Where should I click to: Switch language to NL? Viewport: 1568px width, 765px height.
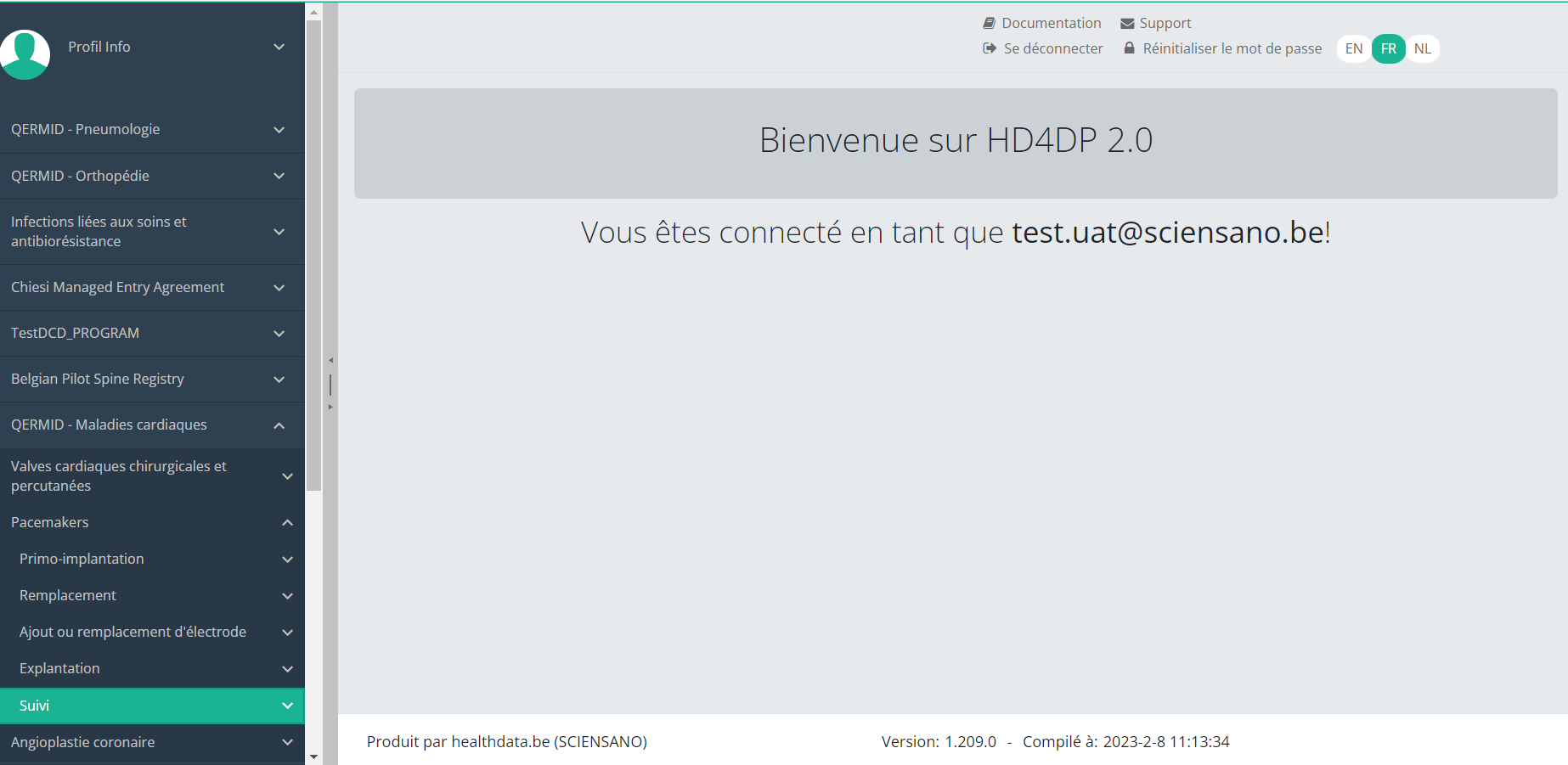click(1422, 48)
